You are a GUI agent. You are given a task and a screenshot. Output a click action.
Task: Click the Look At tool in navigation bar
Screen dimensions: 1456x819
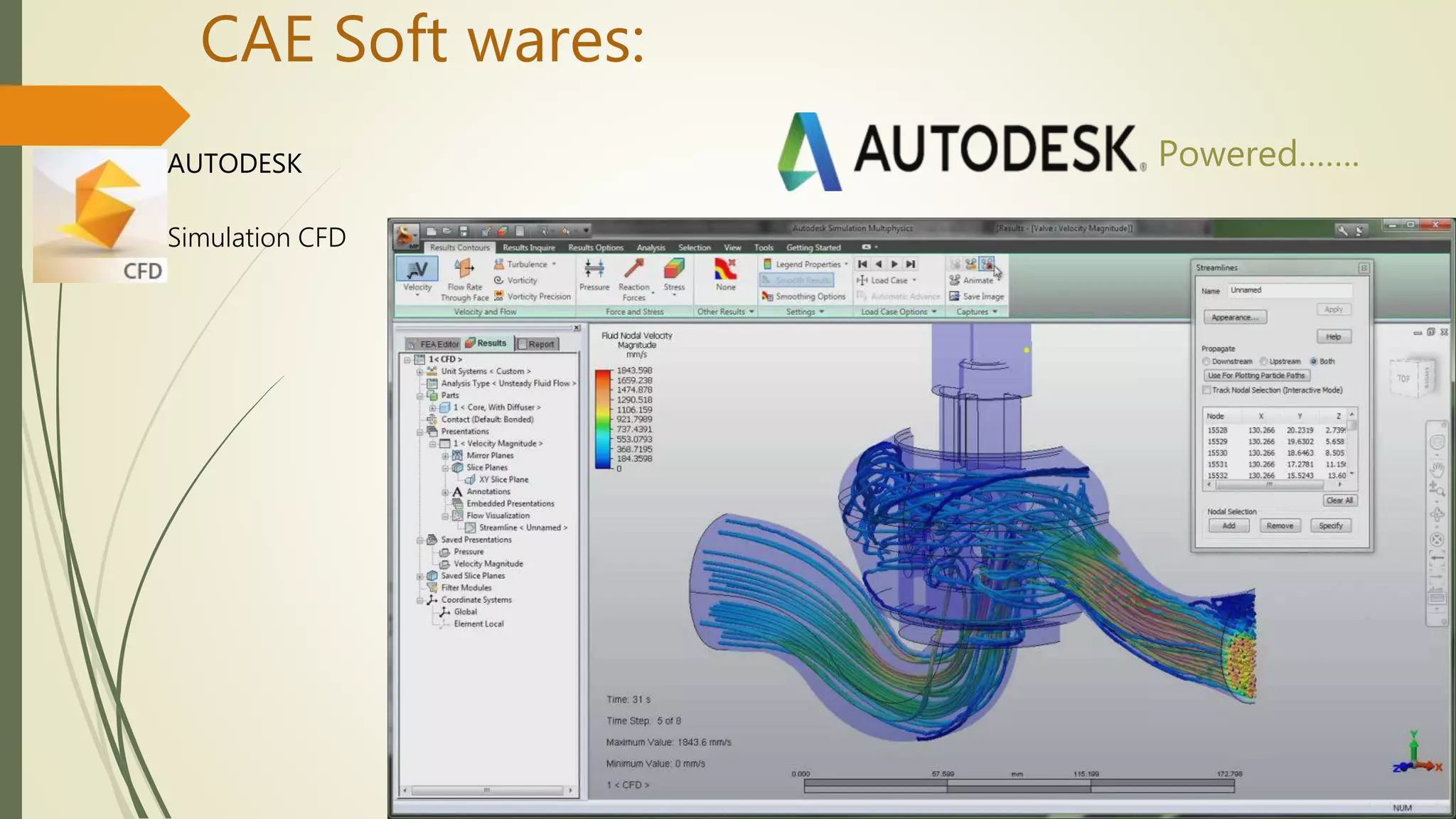pos(1437,540)
